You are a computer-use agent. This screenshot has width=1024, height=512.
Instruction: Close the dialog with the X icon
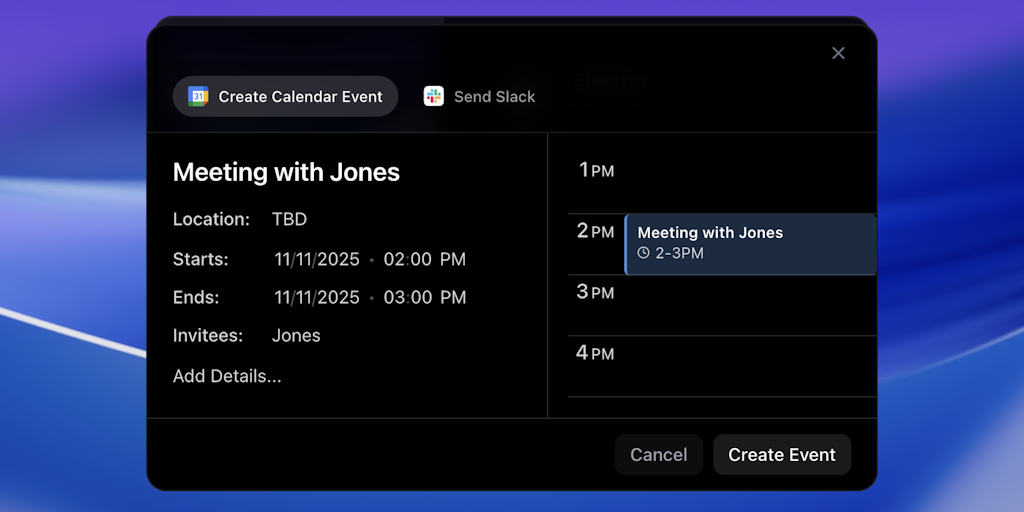coord(838,53)
